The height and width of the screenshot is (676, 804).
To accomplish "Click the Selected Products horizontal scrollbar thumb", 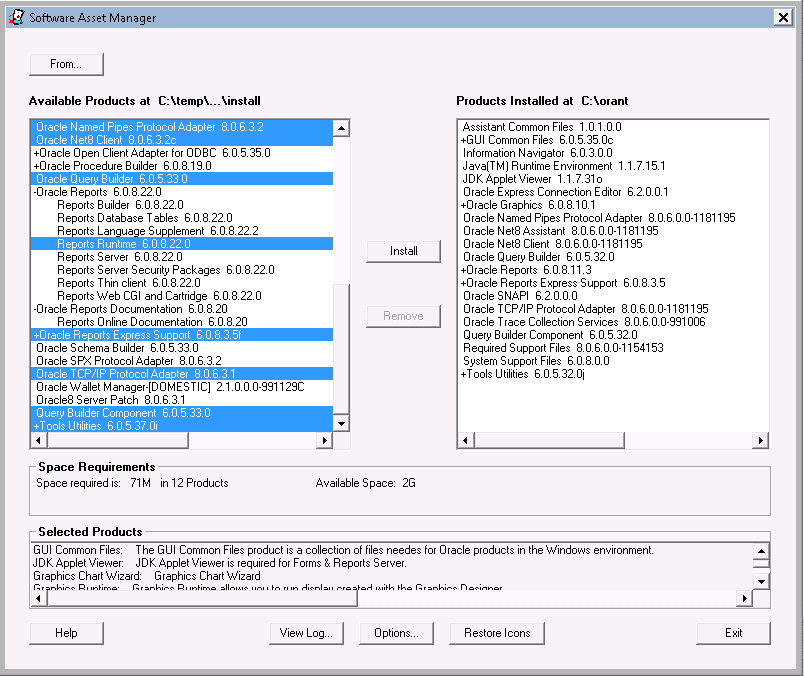I will coord(202,598).
